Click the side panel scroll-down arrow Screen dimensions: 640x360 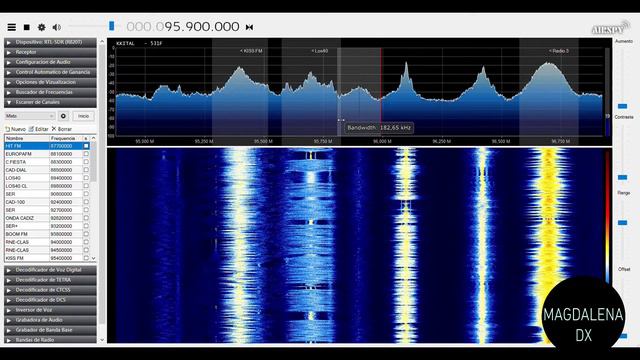point(102,340)
